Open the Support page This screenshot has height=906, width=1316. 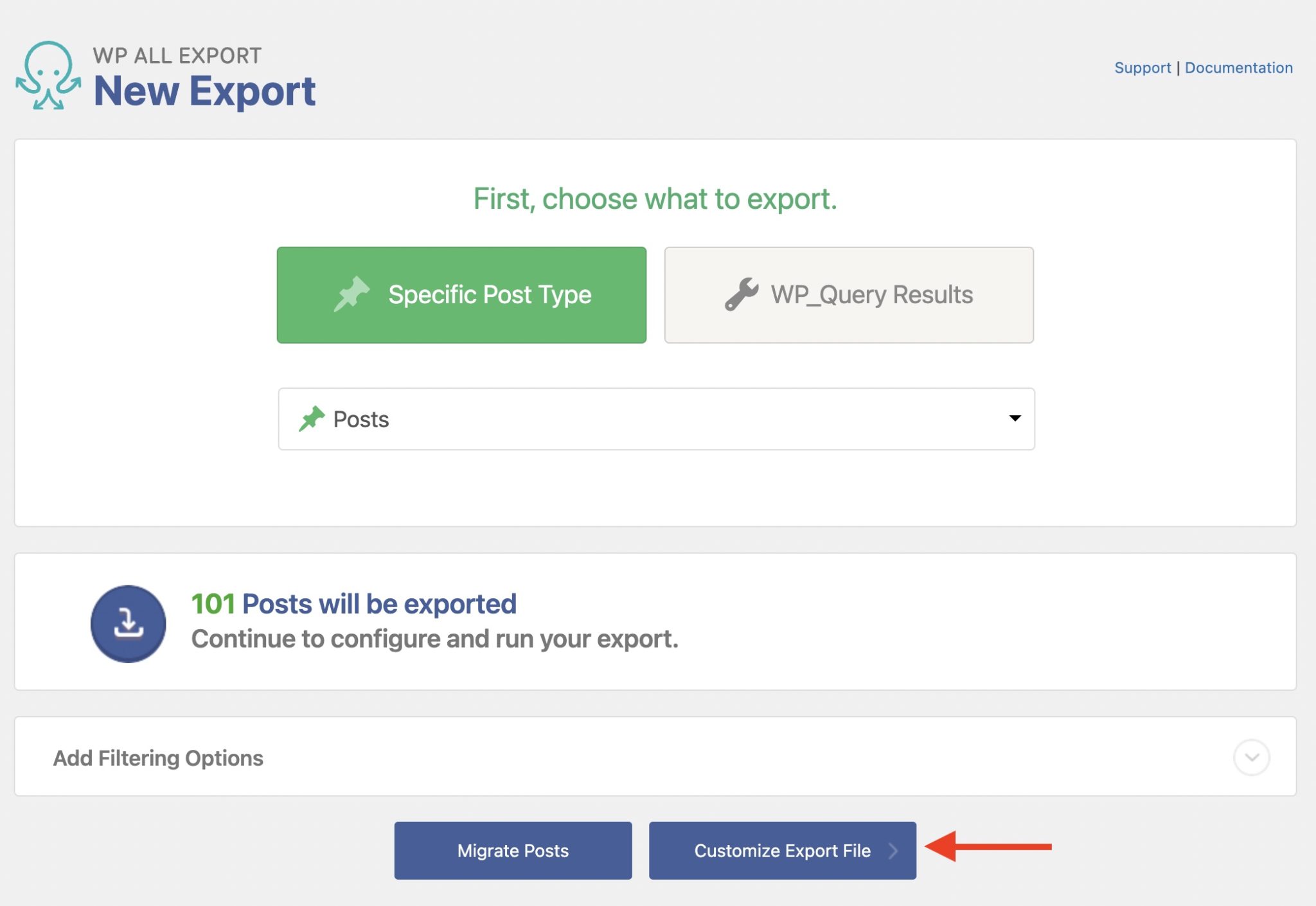click(x=1143, y=67)
